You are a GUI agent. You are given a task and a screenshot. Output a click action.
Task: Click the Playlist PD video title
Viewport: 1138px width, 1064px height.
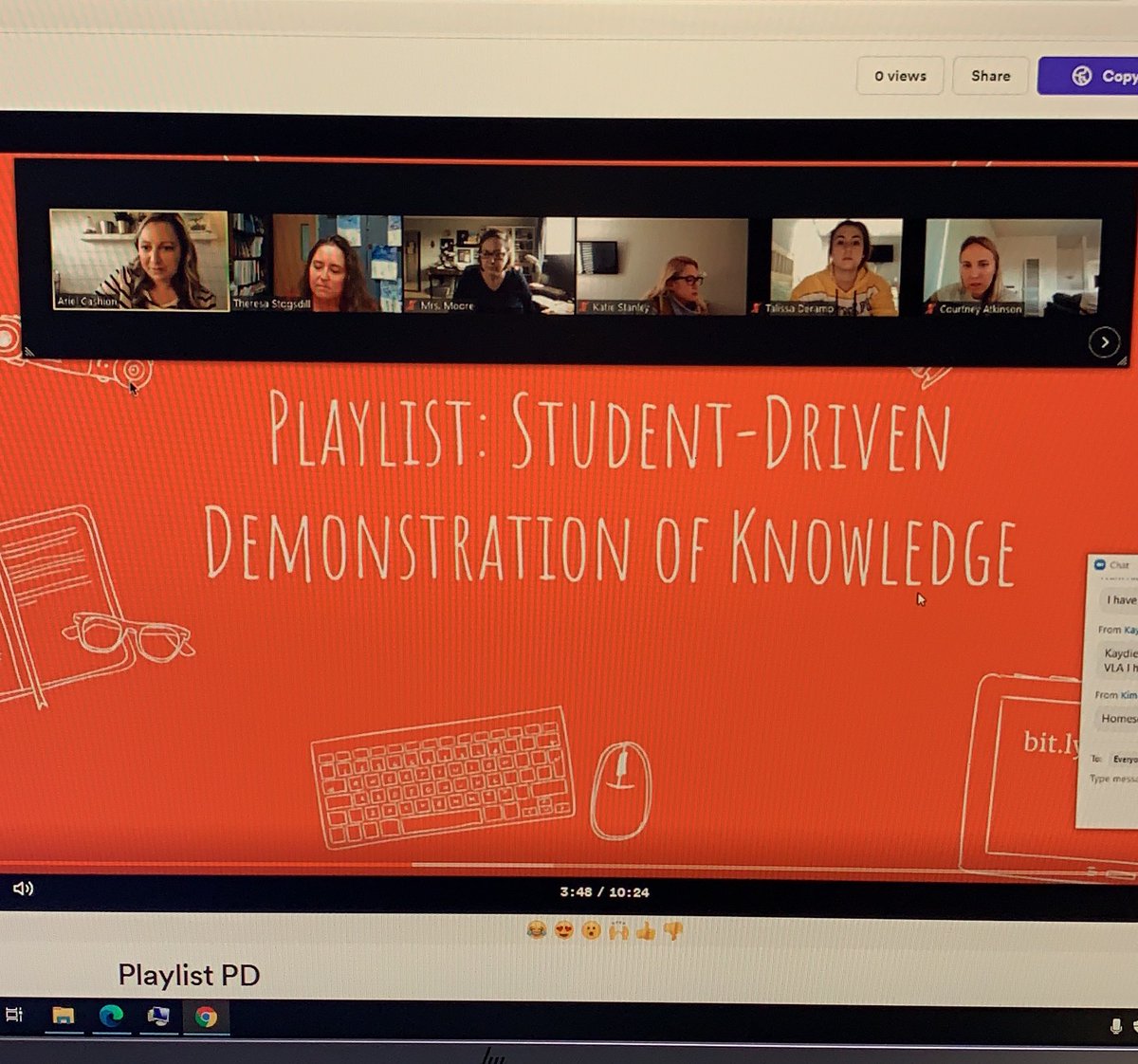point(189,975)
